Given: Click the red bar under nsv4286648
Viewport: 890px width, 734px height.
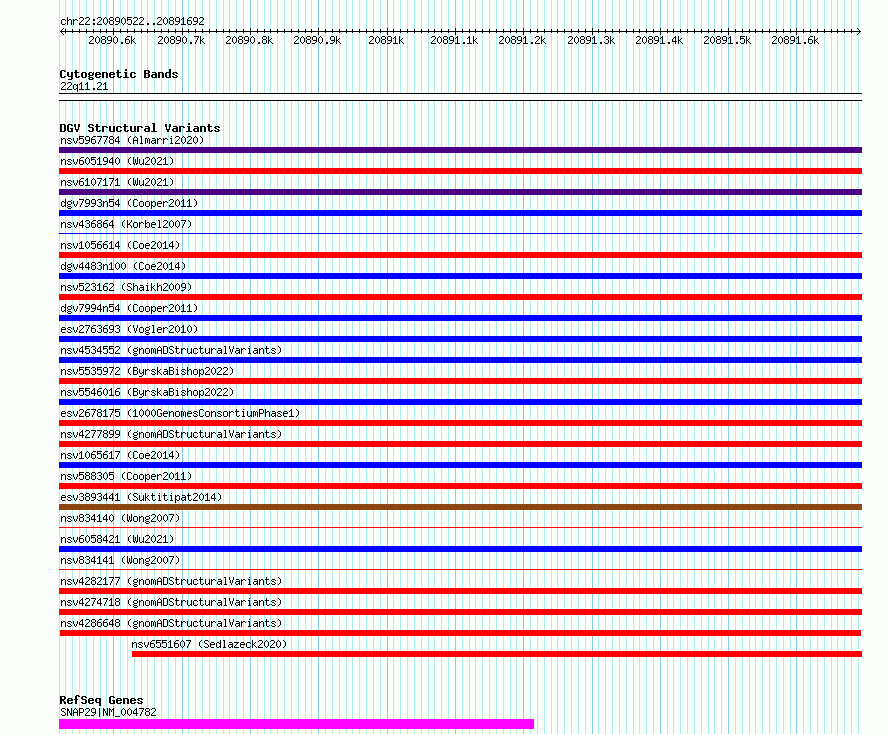Looking at the screenshot, I should (x=460, y=633).
